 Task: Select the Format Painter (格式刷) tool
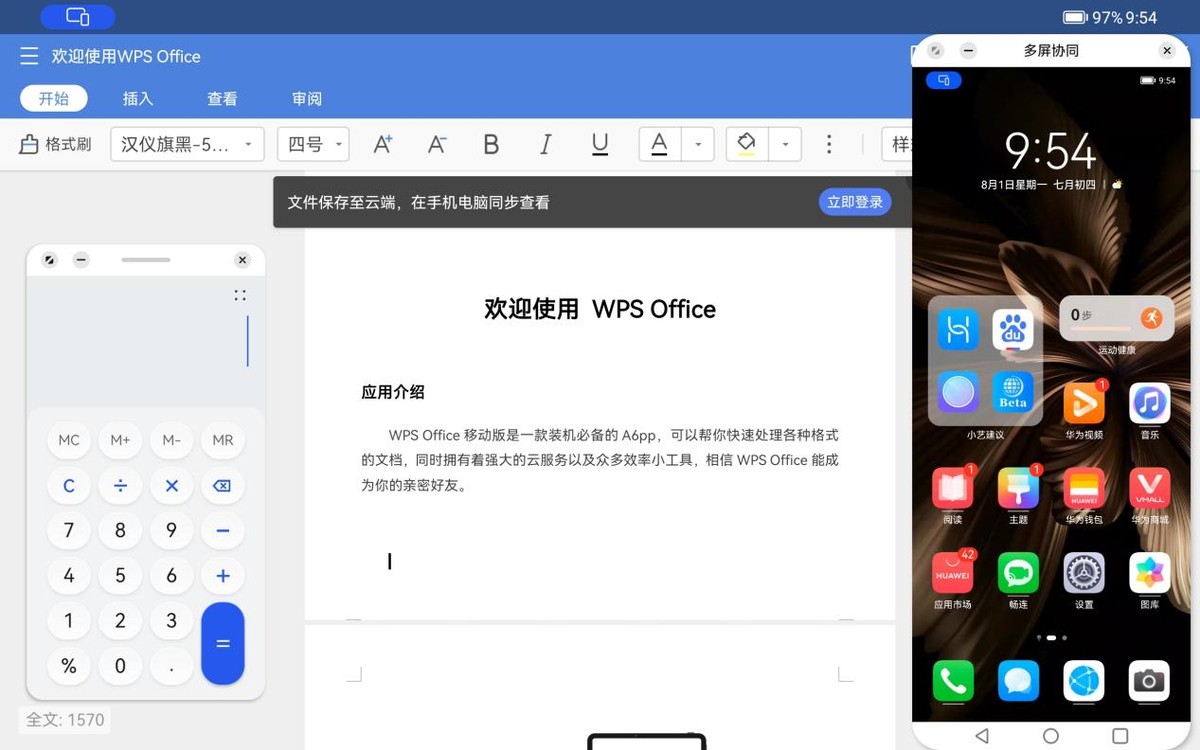[55, 143]
